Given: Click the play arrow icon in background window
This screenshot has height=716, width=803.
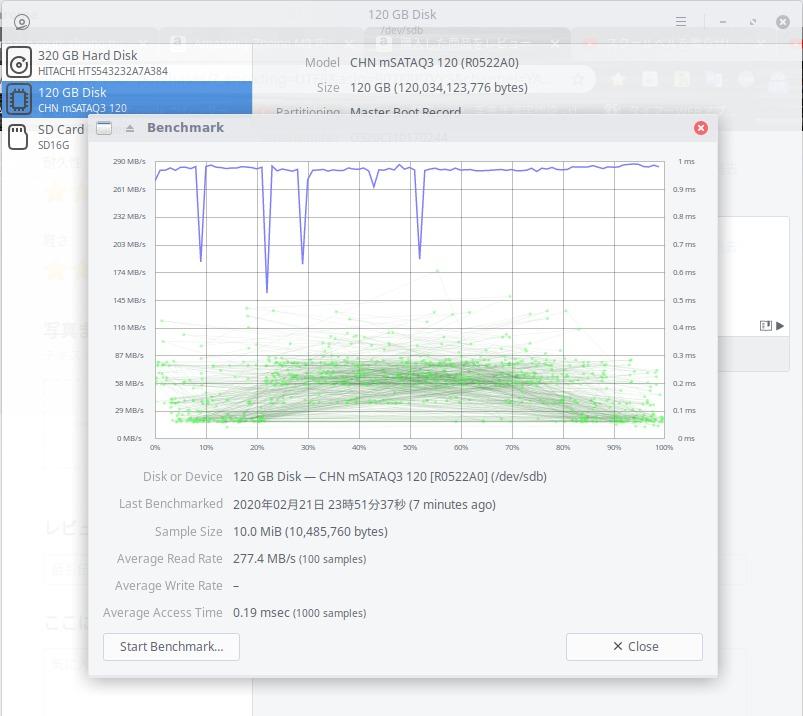Looking at the screenshot, I should click(x=780, y=326).
